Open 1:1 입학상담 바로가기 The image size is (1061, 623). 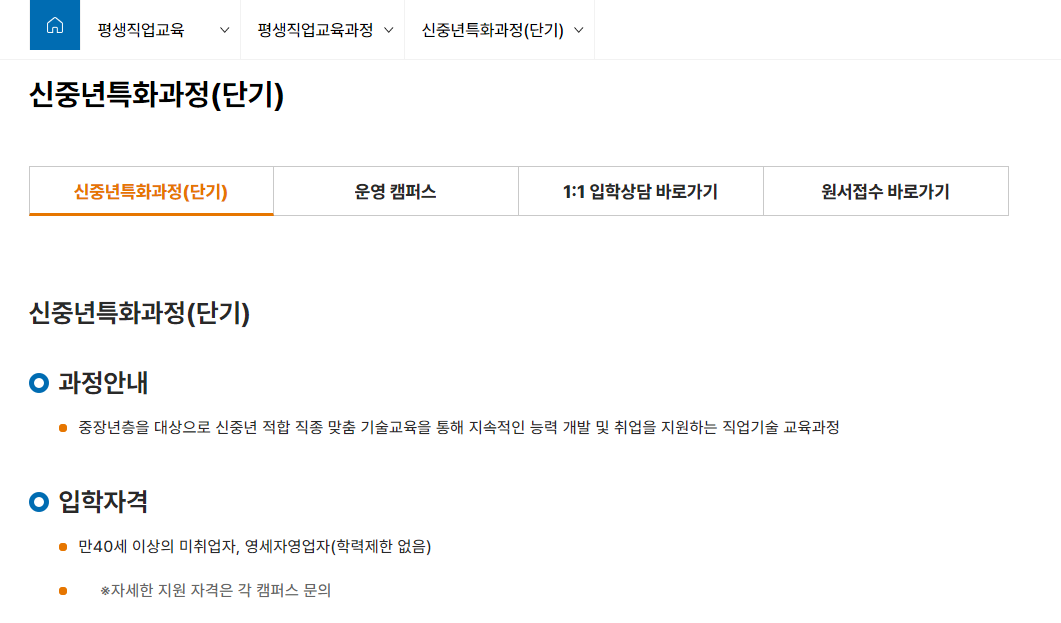[x=640, y=190]
